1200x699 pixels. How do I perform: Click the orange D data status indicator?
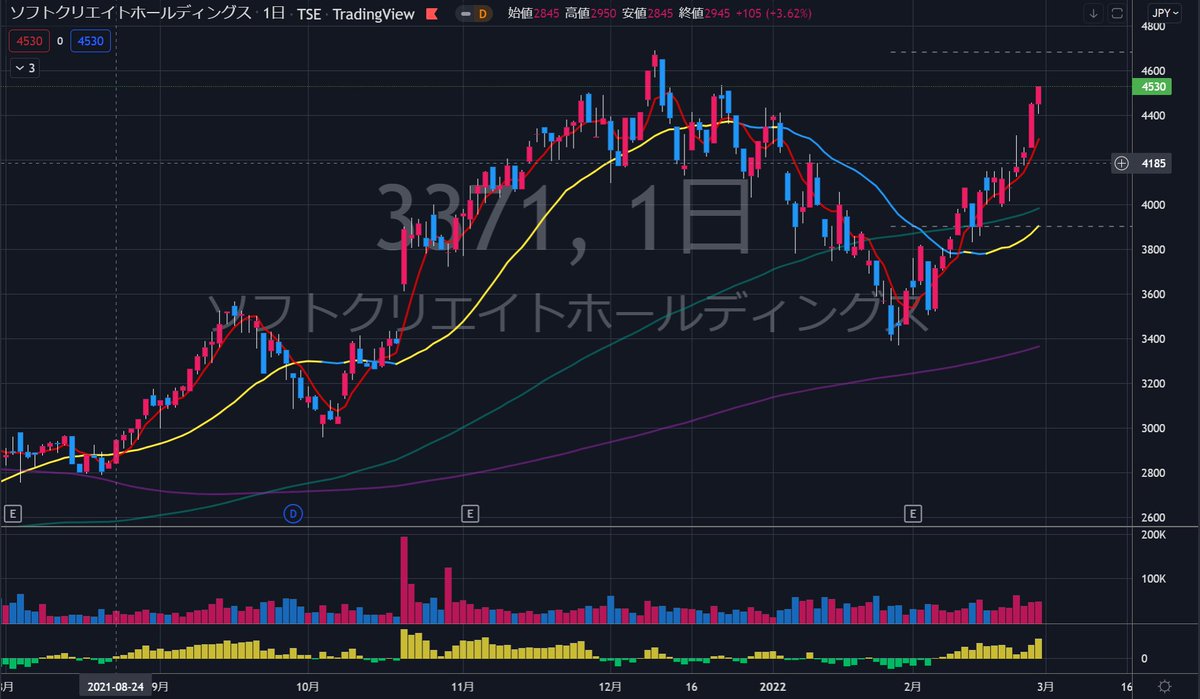pos(483,14)
